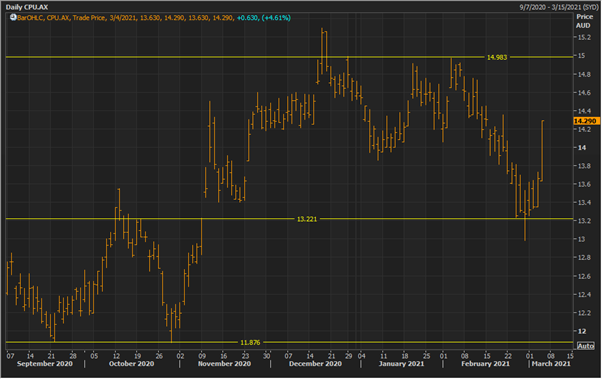Click the Price AUD axis header
Image resolution: width=602 pixels, height=379 pixels.
point(584,21)
